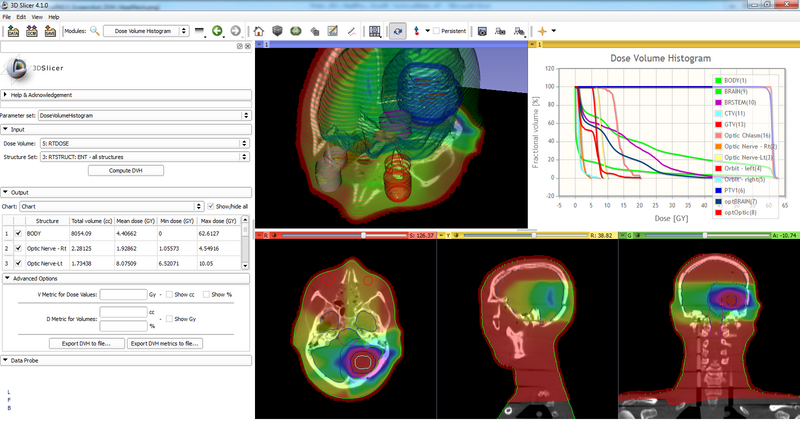The image size is (800, 430).
Task: Open the Dose Volume dropdown
Action: tap(145, 144)
